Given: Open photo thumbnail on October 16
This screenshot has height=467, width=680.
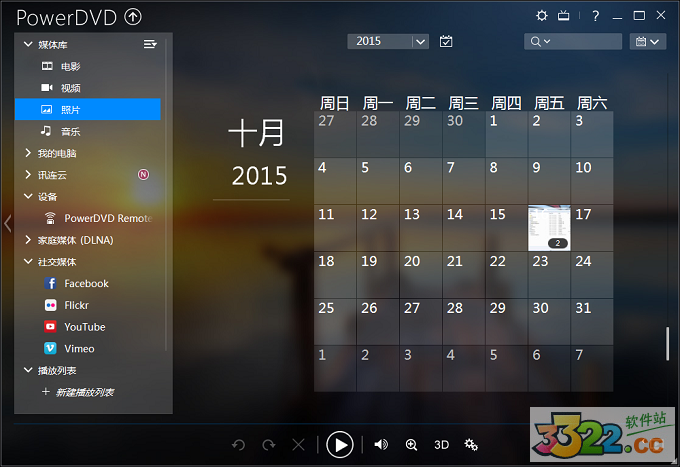Looking at the screenshot, I should [549, 228].
